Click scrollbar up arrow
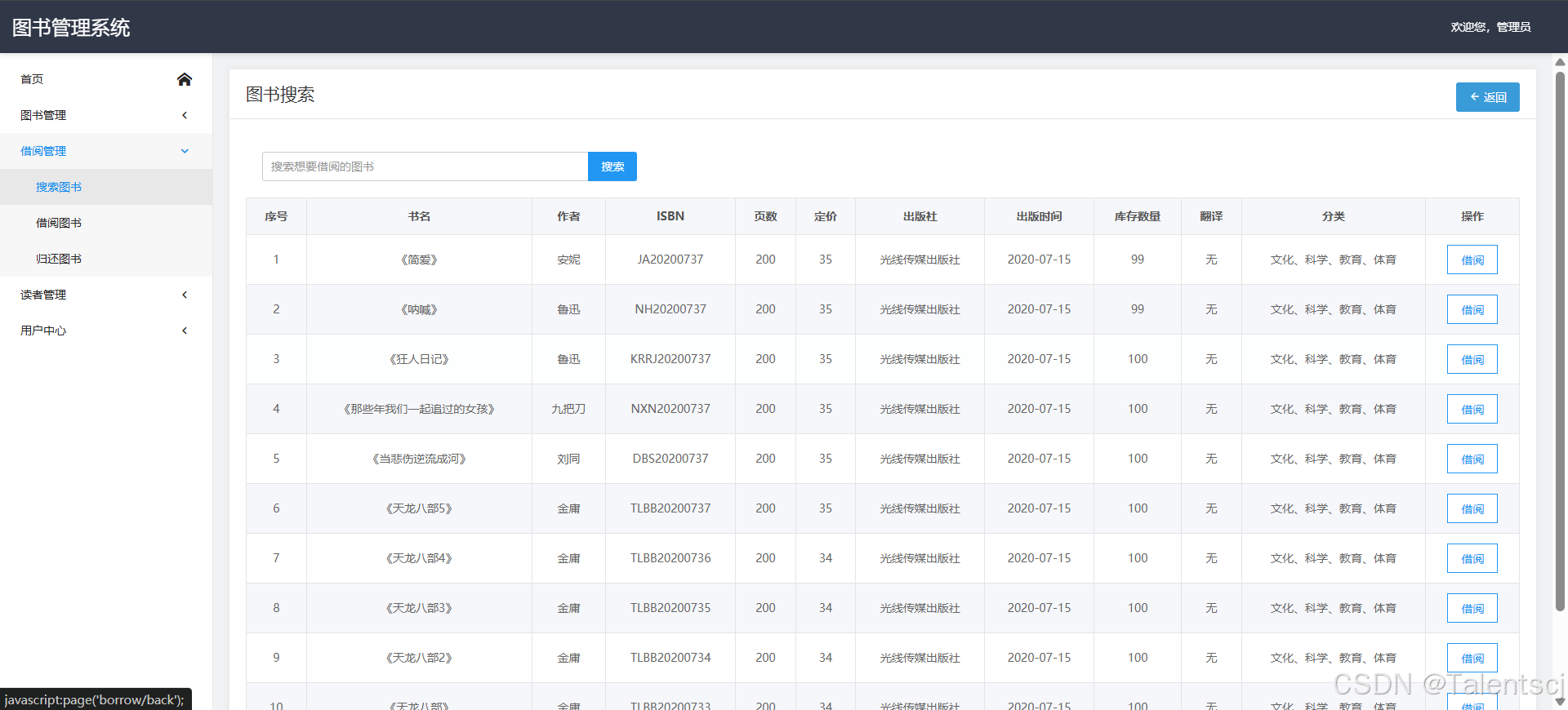The image size is (1568, 710). tap(1560, 62)
